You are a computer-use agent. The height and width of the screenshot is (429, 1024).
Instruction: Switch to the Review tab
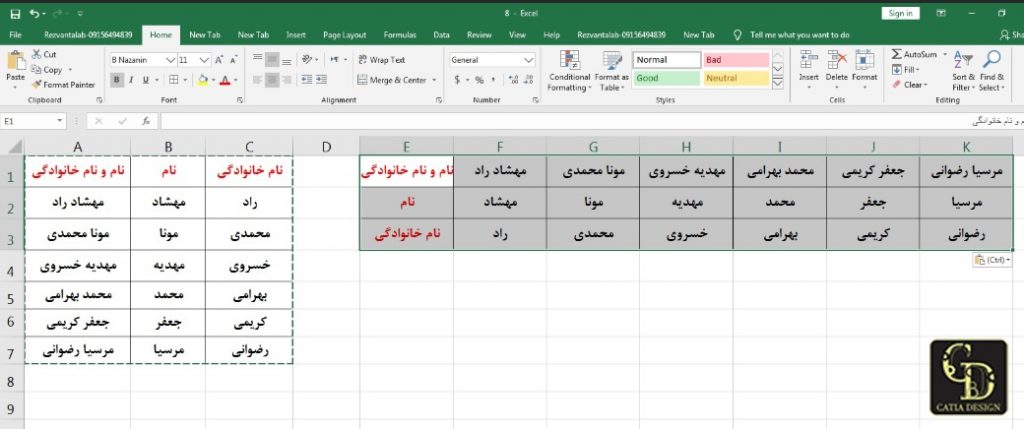coord(479,35)
